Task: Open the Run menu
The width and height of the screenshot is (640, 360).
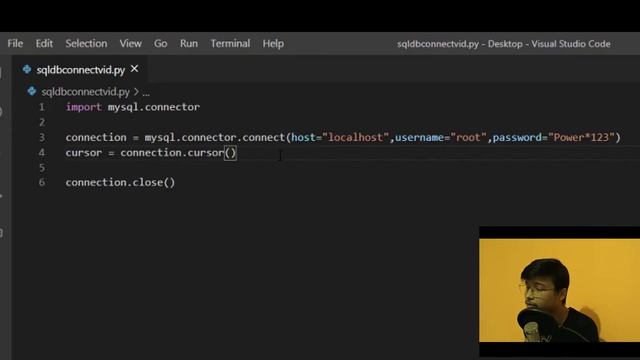Action: click(189, 43)
